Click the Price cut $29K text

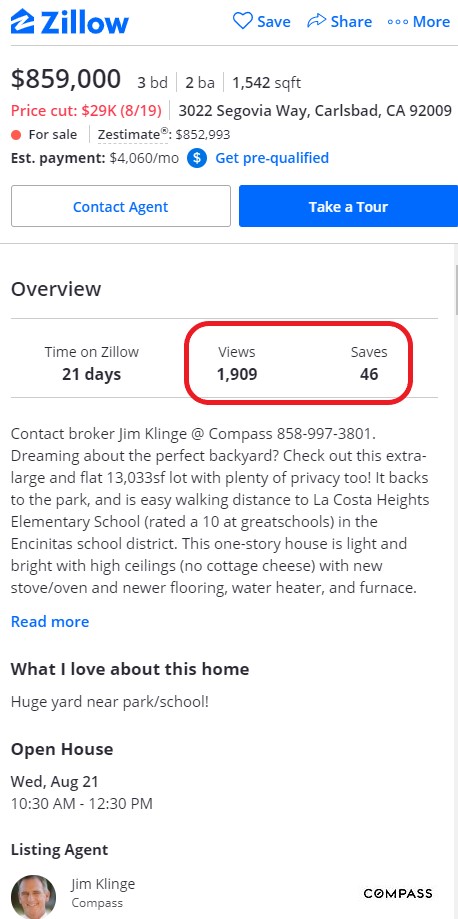pyautogui.click(x=86, y=110)
